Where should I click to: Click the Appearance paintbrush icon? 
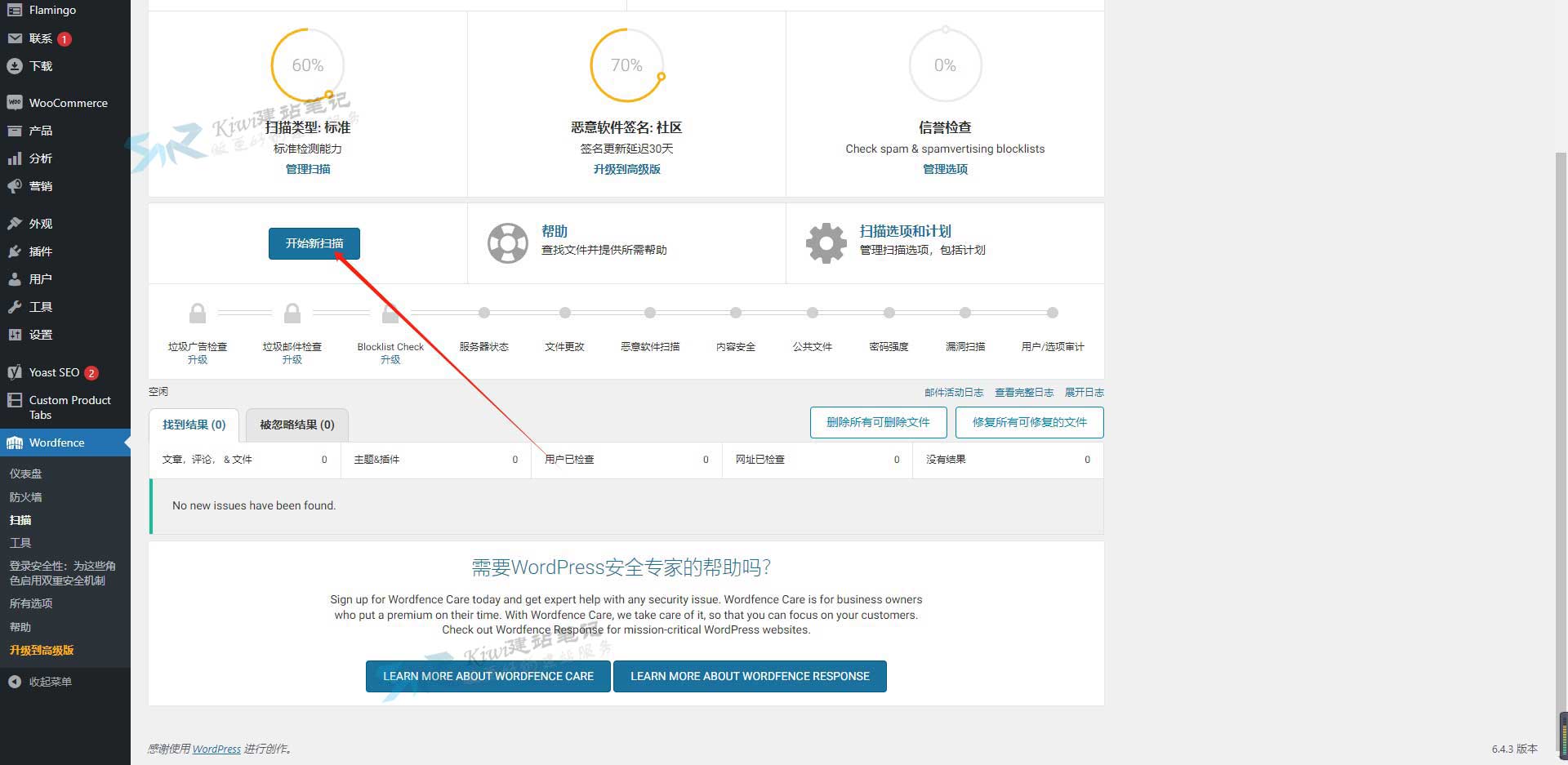(15, 224)
